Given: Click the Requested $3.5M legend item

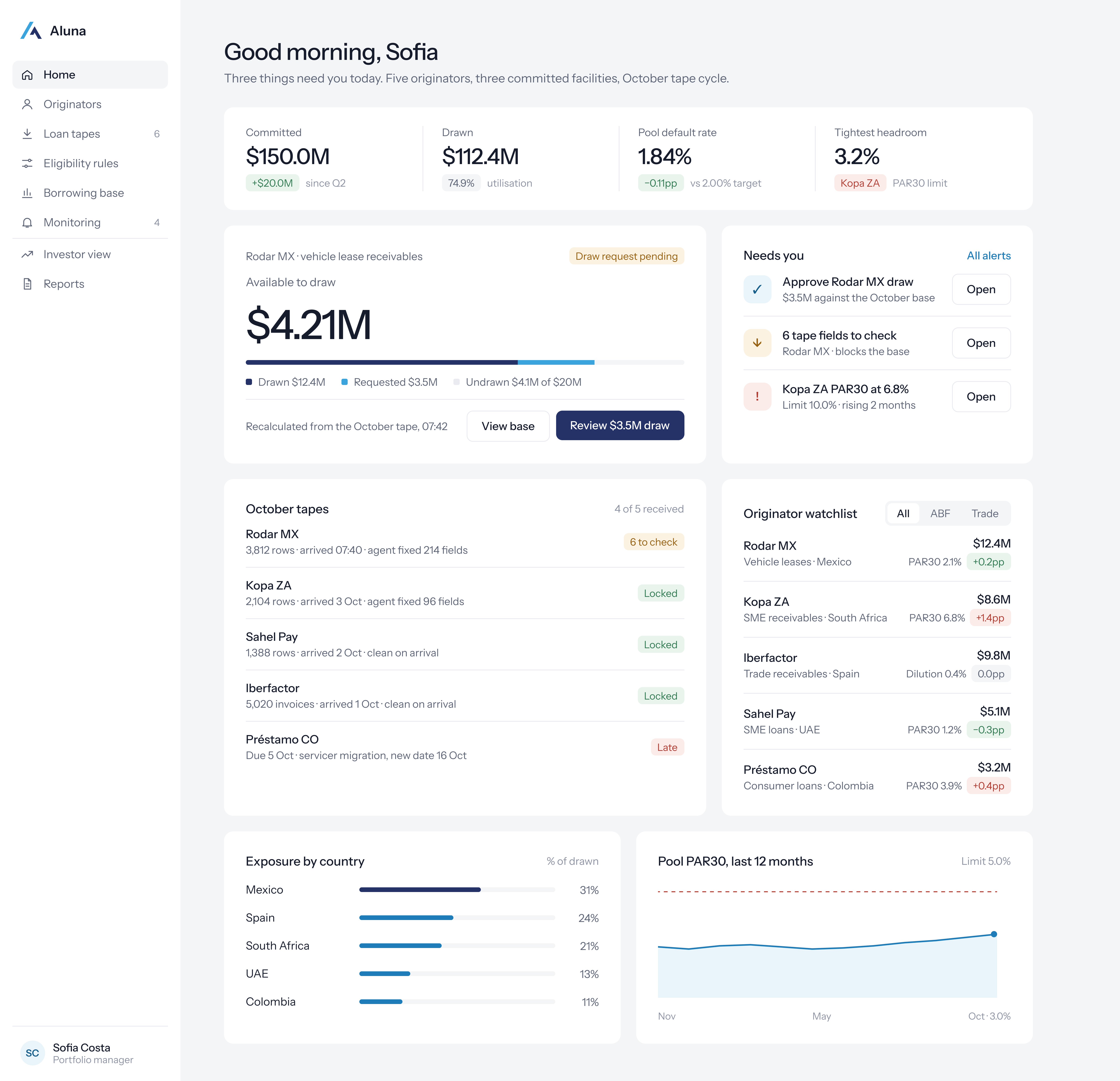Looking at the screenshot, I should (390, 382).
